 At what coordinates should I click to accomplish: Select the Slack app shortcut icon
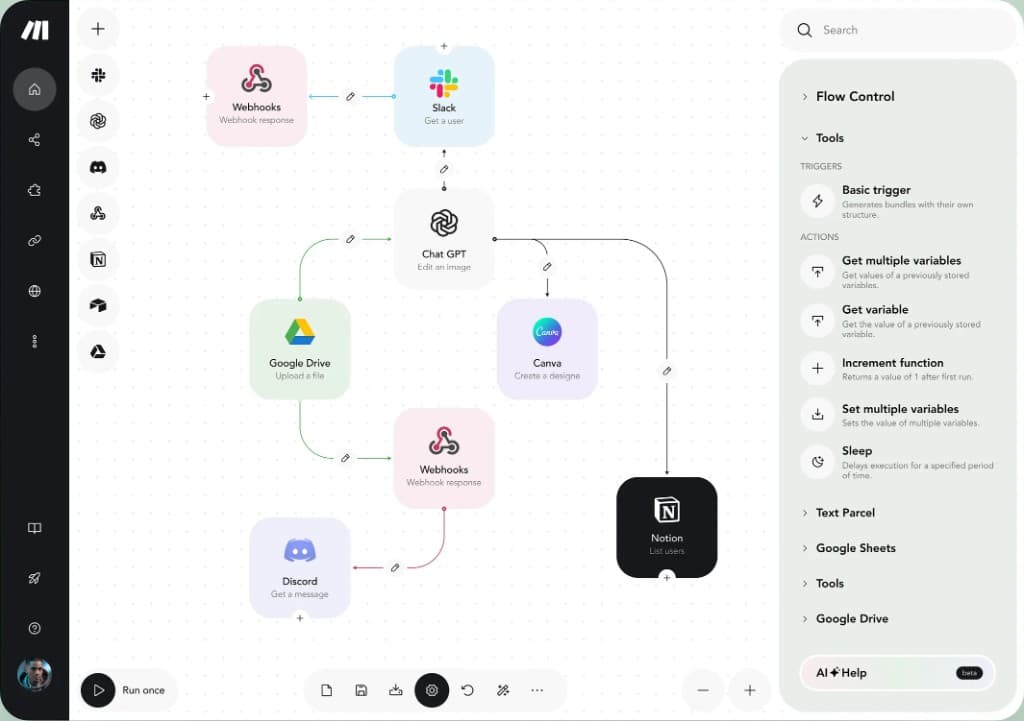pyautogui.click(x=98, y=75)
